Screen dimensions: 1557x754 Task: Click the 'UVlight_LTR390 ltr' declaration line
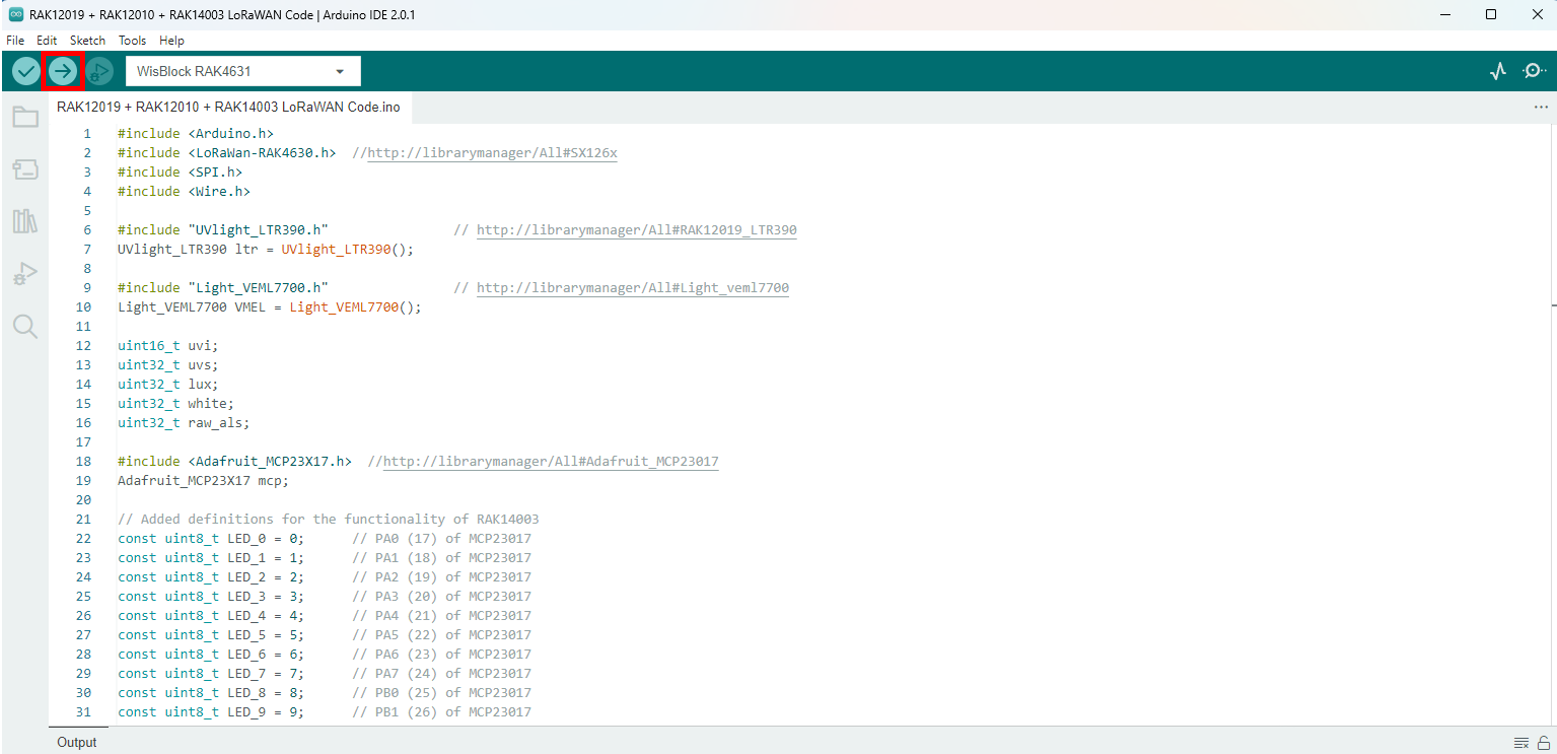pyautogui.click(x=265, y=249)
